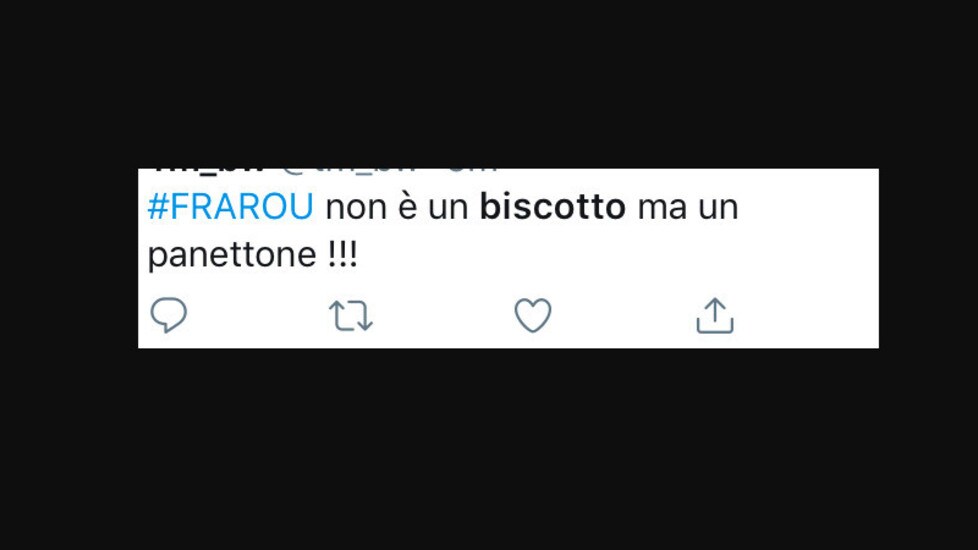Screen dimensions: 978x550
Task: Open the cropped author display name
Action: [209, 170]
